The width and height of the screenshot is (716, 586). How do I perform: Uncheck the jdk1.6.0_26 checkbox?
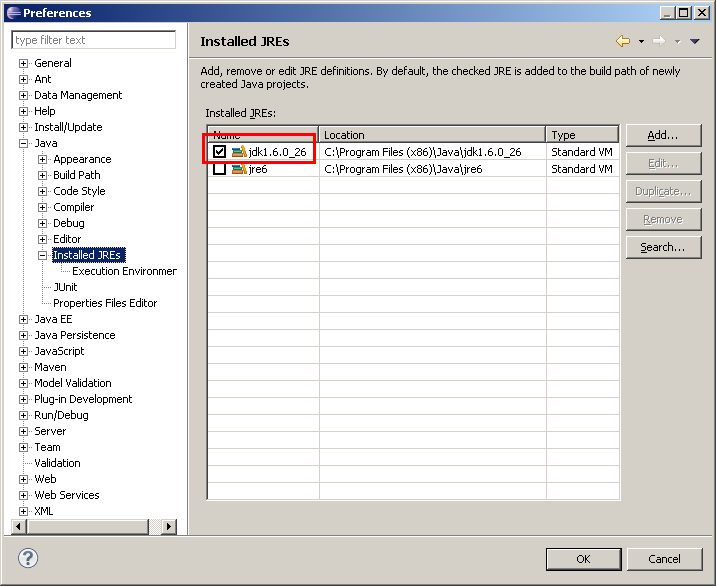point(219,151)
